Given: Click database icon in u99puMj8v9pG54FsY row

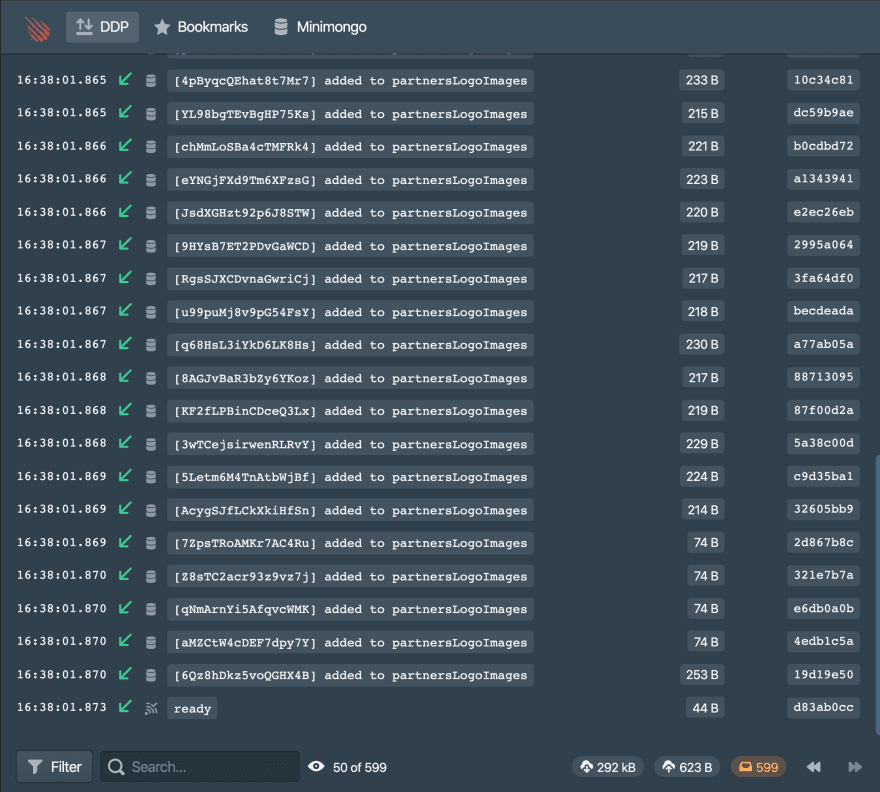Looking at the screenshot, I should point(151,312).
